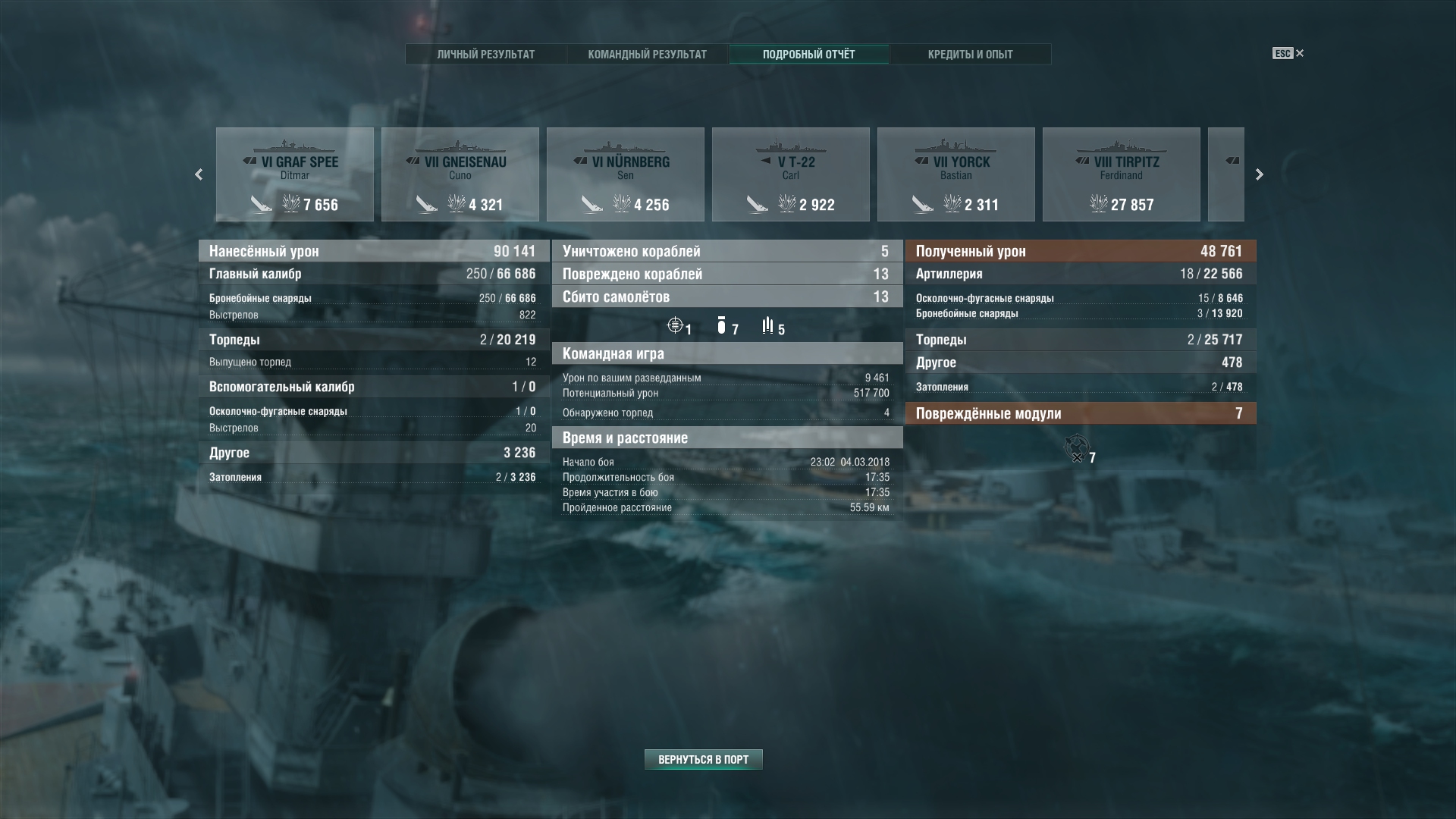Click the Вернуться в порт button

pos(704,759)
